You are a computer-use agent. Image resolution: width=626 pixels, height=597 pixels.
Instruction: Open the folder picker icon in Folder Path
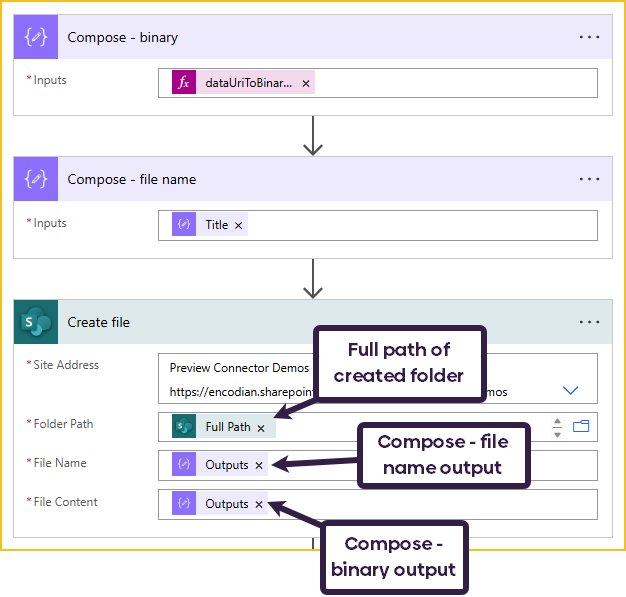pos(581,426)
